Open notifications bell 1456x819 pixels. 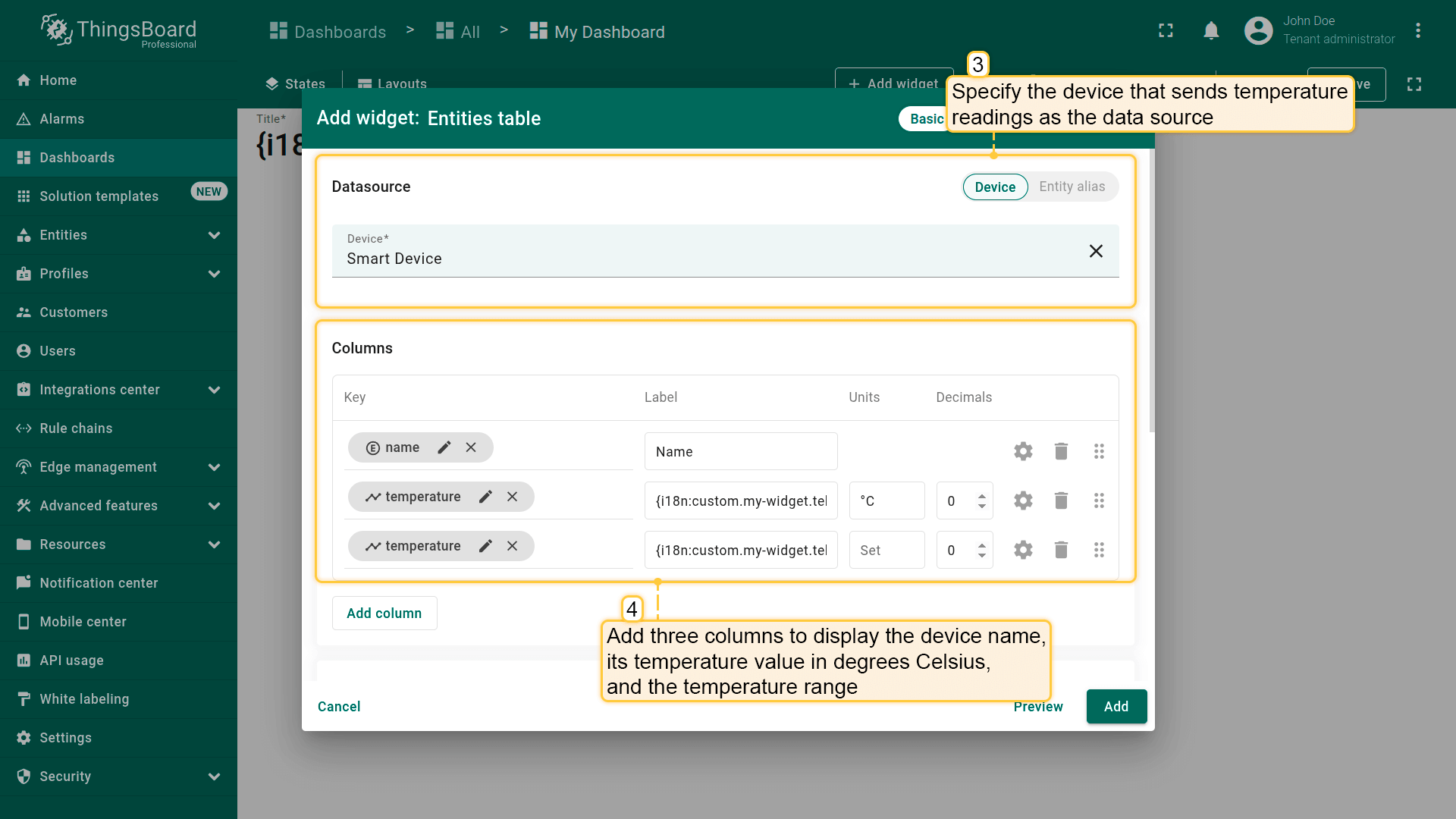1211,30
